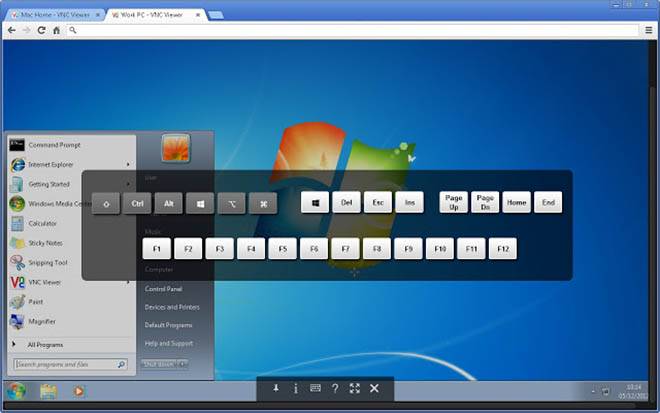Image resolution: width=660 pixels, height=413 pixels.
Task: Reload the browser page
Action: (x=41, y=30)
